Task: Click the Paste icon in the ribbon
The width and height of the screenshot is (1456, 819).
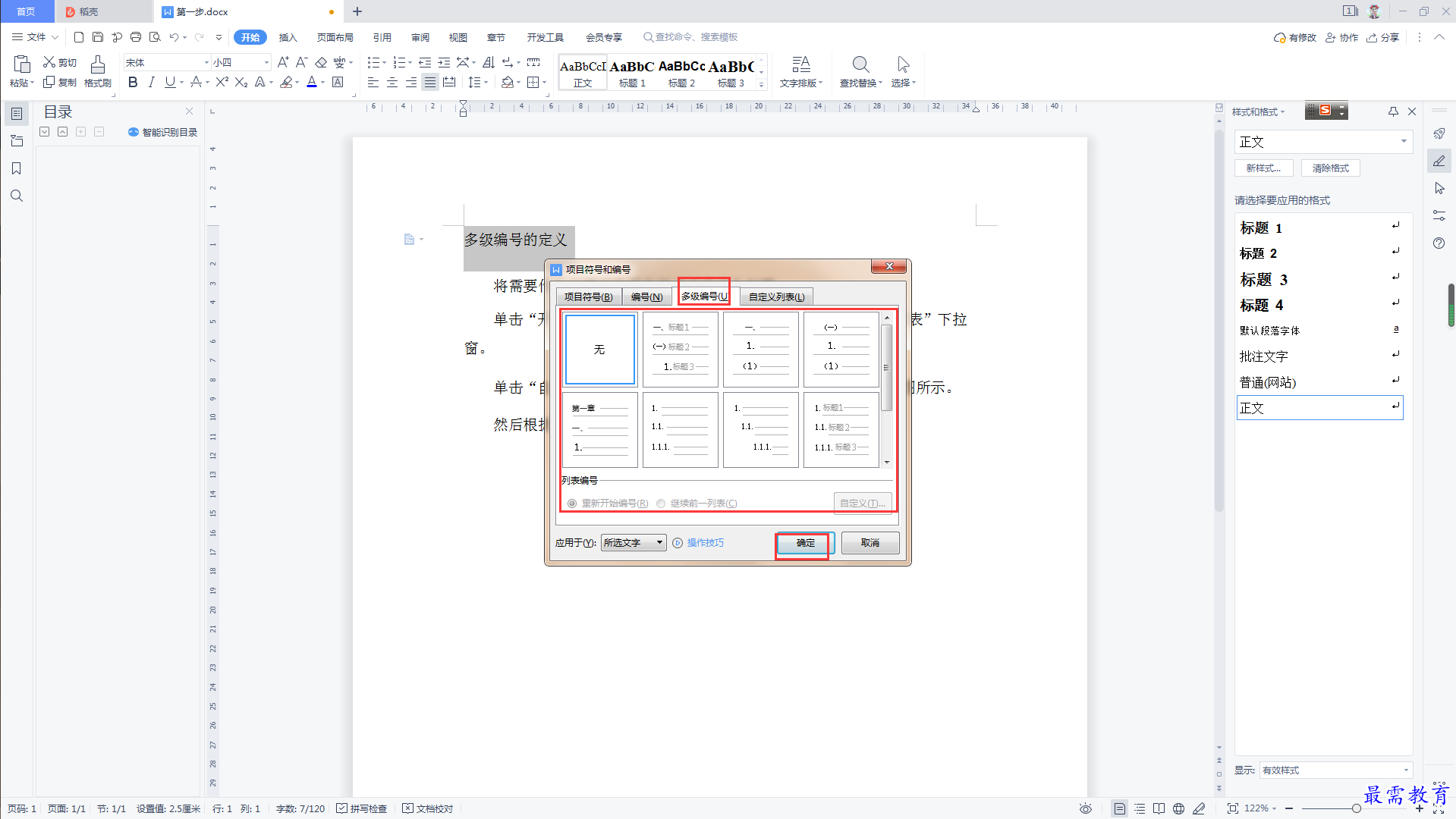Action: click(x=22, y=64)
